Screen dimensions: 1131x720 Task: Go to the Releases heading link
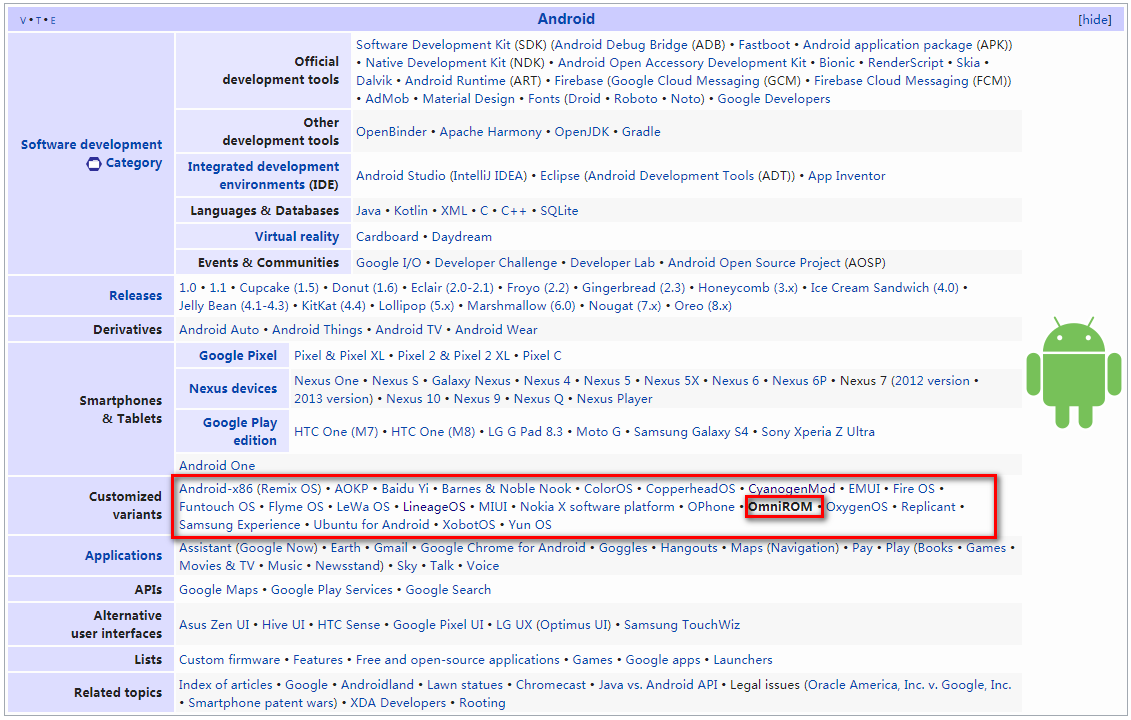tap(136, 296)
